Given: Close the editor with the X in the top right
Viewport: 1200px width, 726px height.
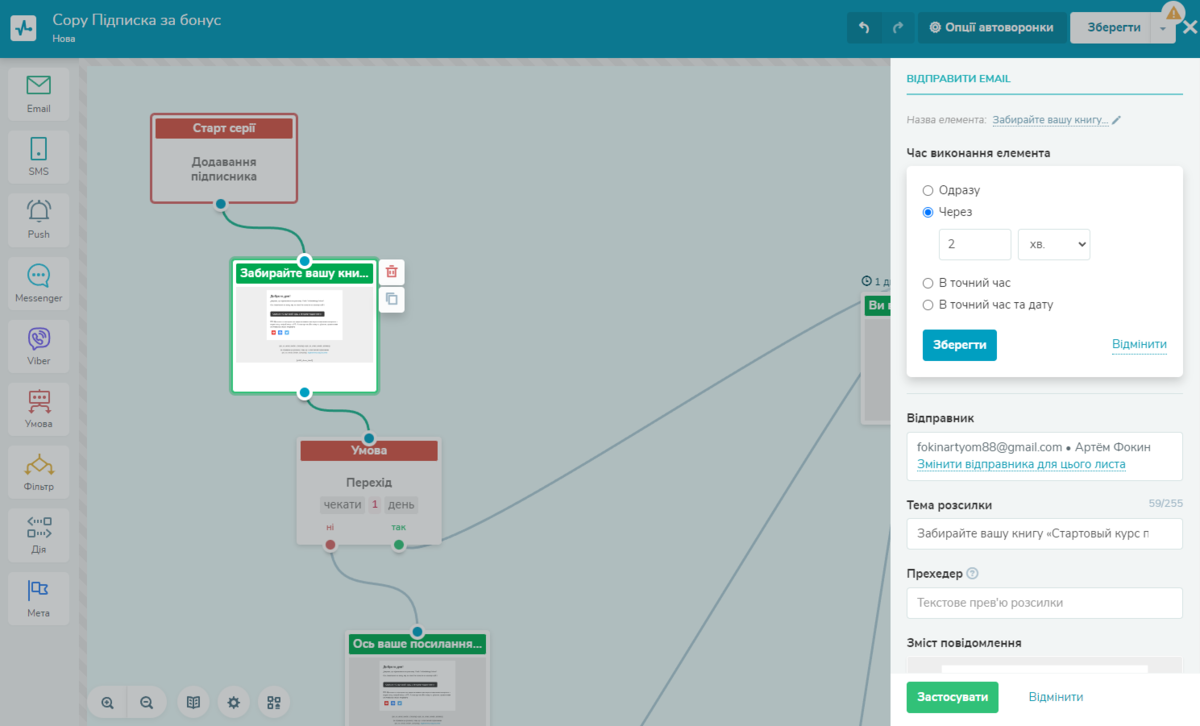Looking at the screenshot, I should coord(1188,28).
